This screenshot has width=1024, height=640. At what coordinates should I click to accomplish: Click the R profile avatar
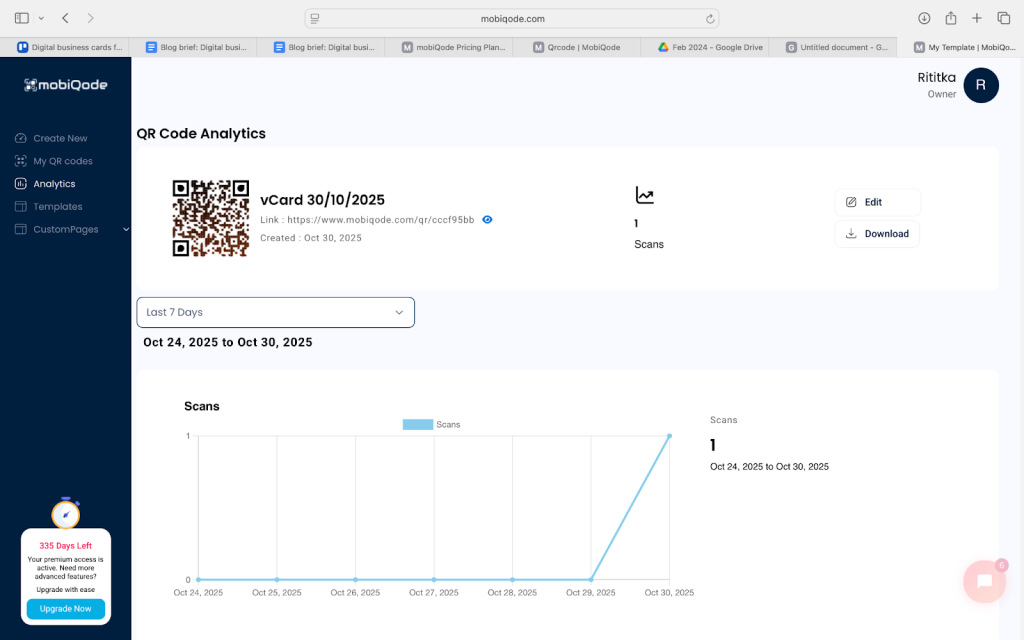tap(980, 85)
